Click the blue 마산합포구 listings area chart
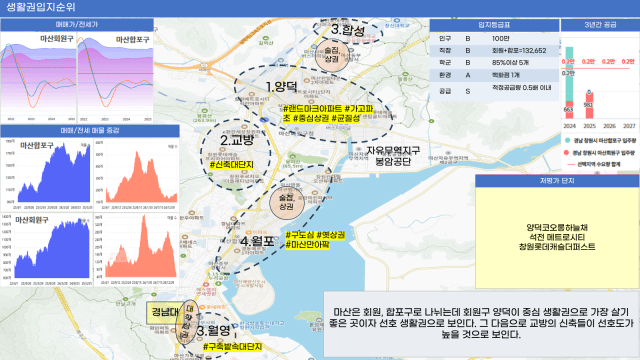640x360 pixels. click(x=53, y=171)
